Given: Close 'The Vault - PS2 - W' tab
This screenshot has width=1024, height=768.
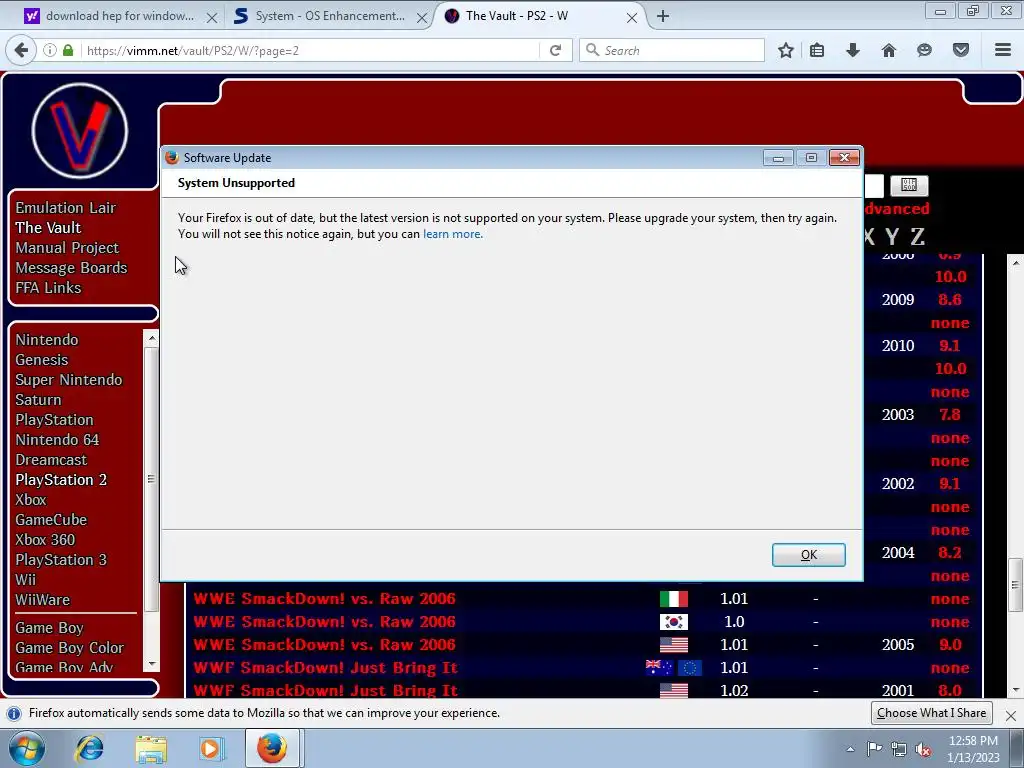Looking at the screenshot, I should click(632, 18).
